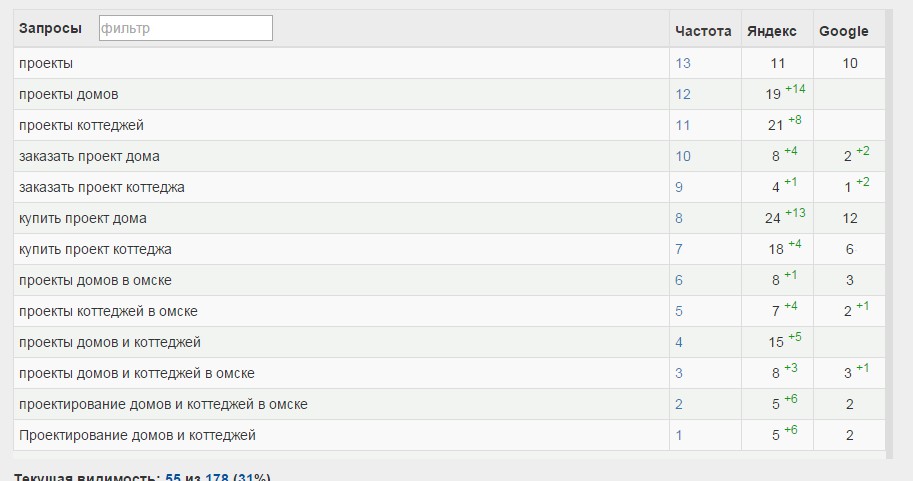This screenshot has width=913, height=481.
Task: Click frequency link 9 for заказать проект коттеджа
Action: 680,187
